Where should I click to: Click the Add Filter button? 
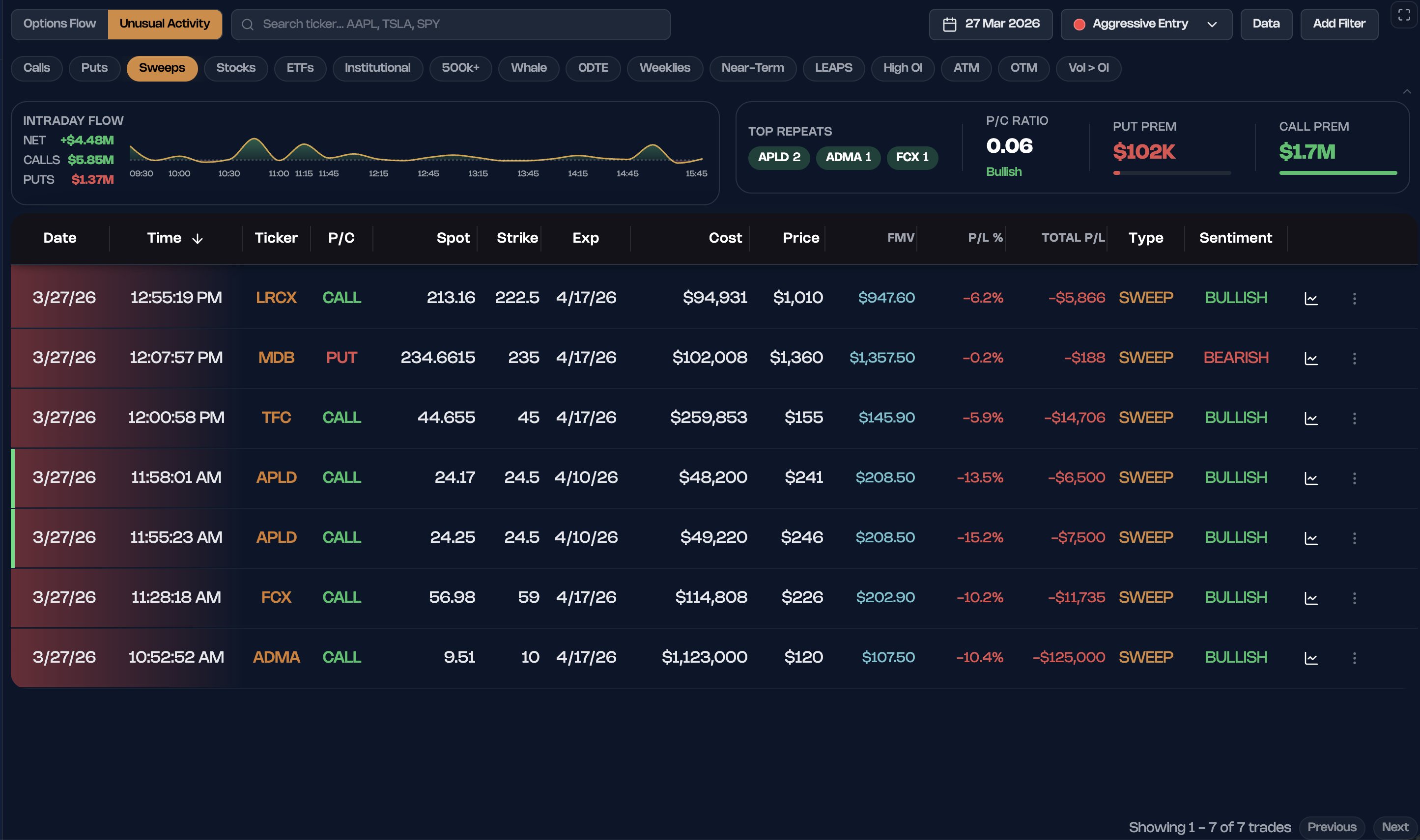pos(1338,24)
